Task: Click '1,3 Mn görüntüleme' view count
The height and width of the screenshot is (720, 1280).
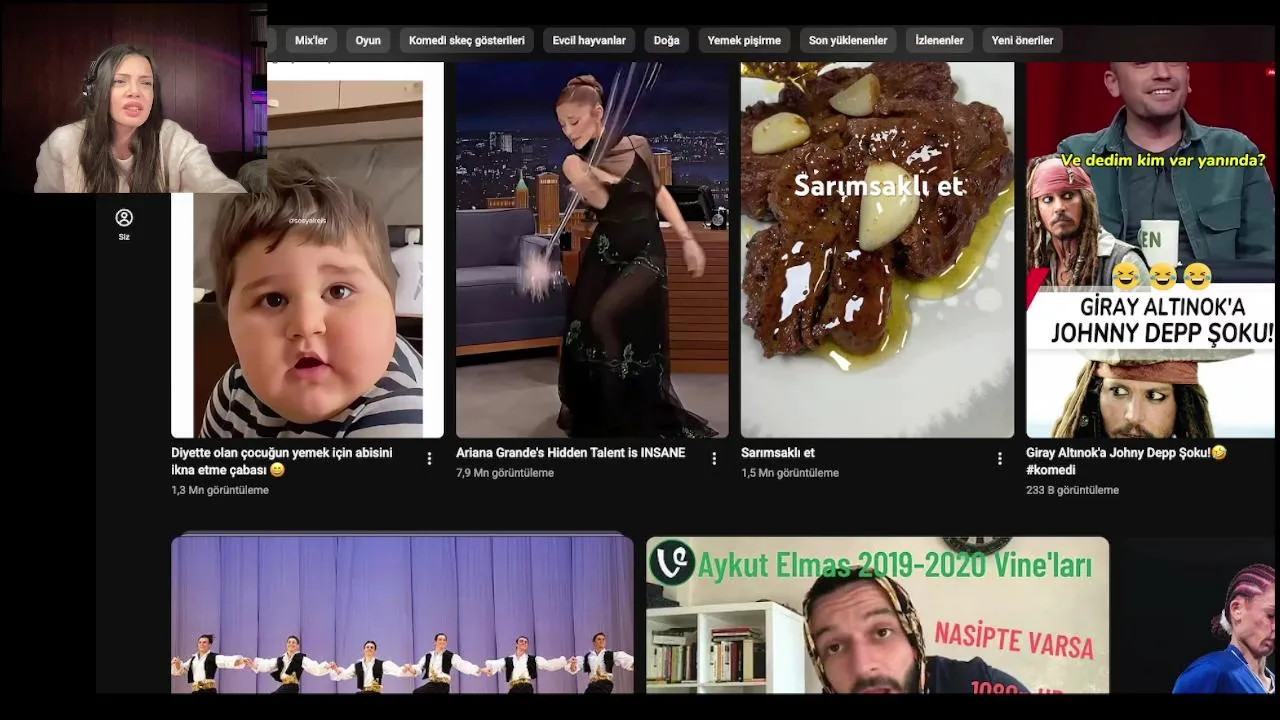Action: (220, 490)
